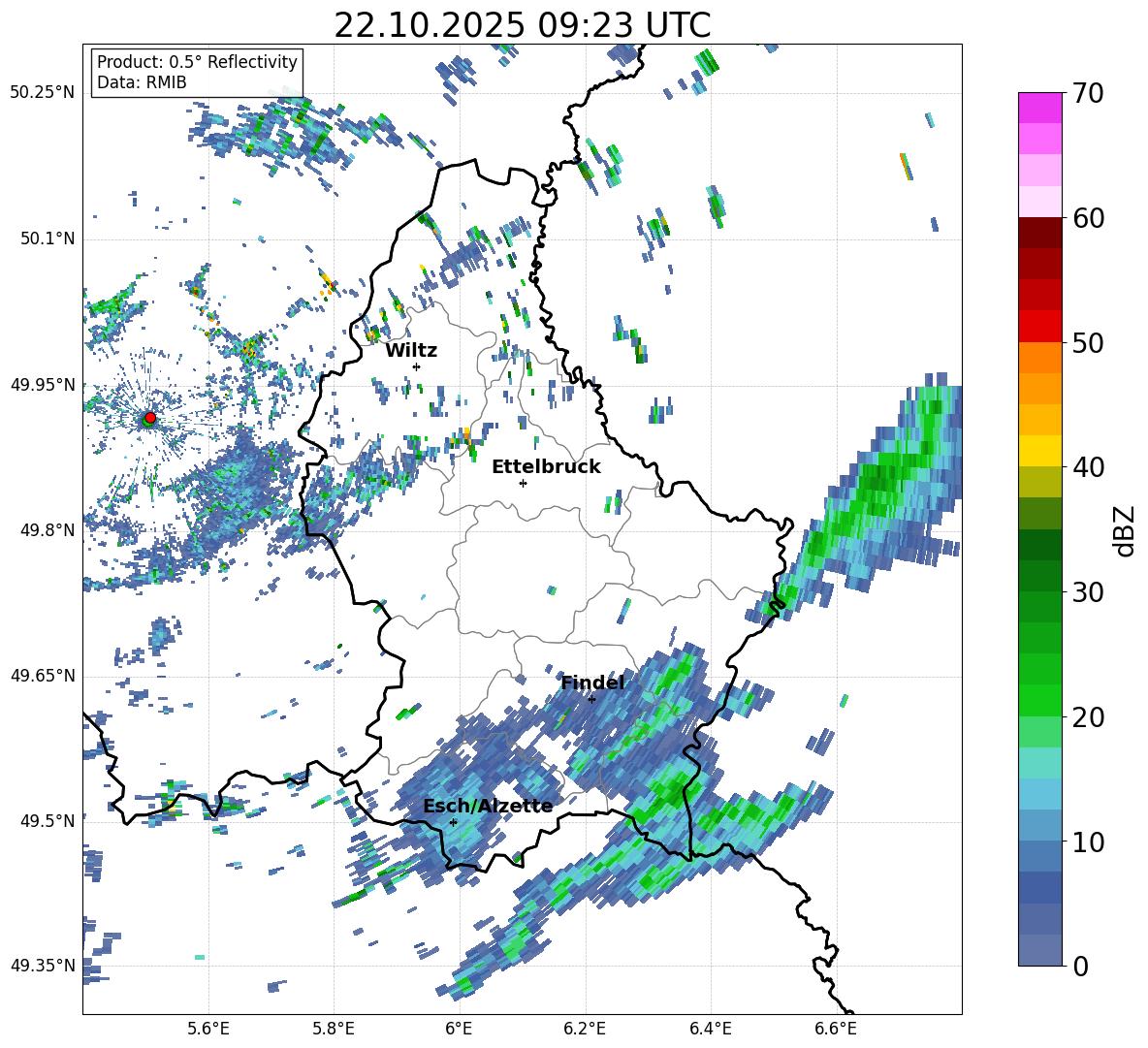Click the 50.25°N latitude label
This screenshot has height=1048, width=1148.
pyautogui.click(x=43, y=92)
